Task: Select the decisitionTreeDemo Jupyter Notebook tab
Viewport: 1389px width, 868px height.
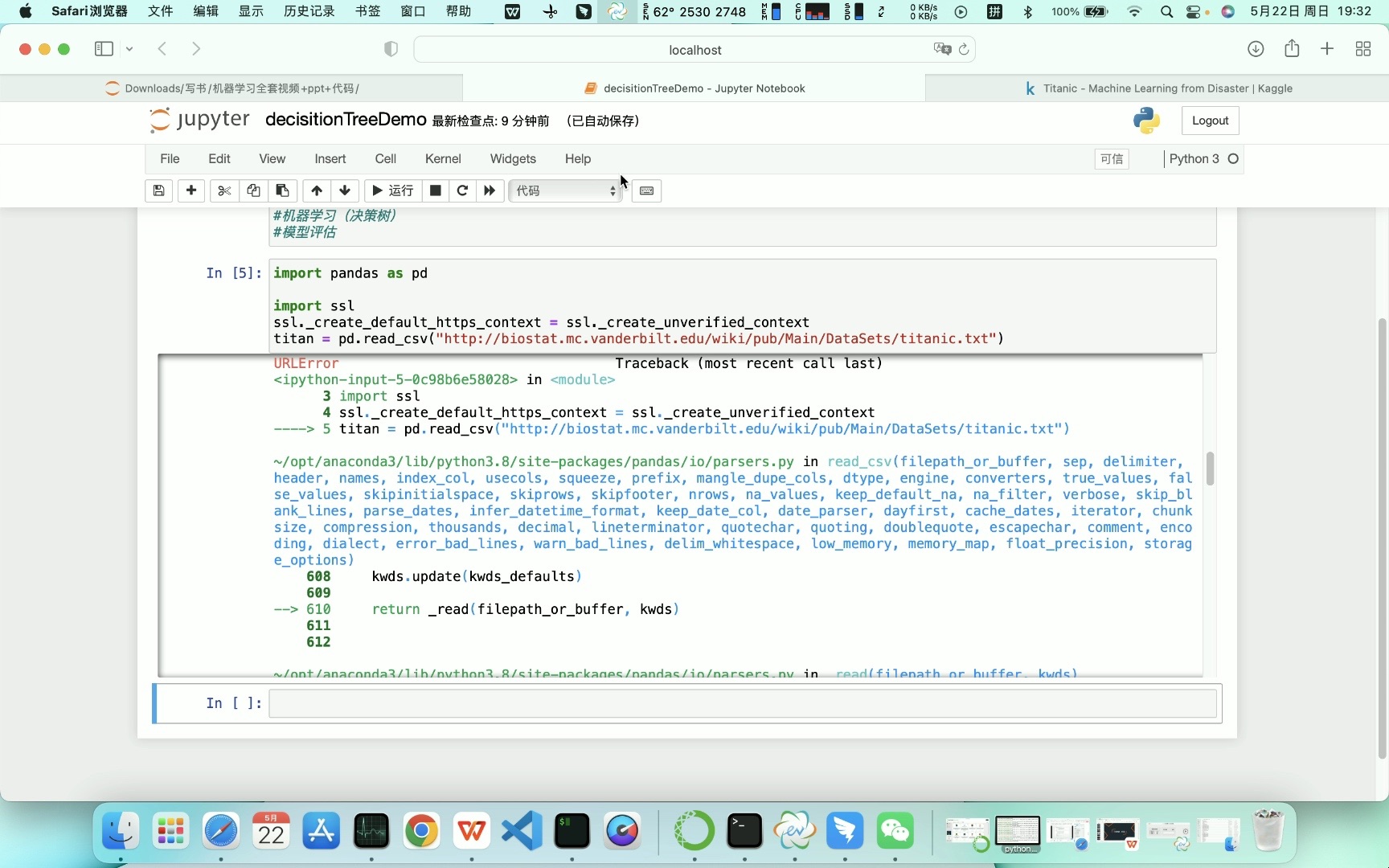Action: 694,88
